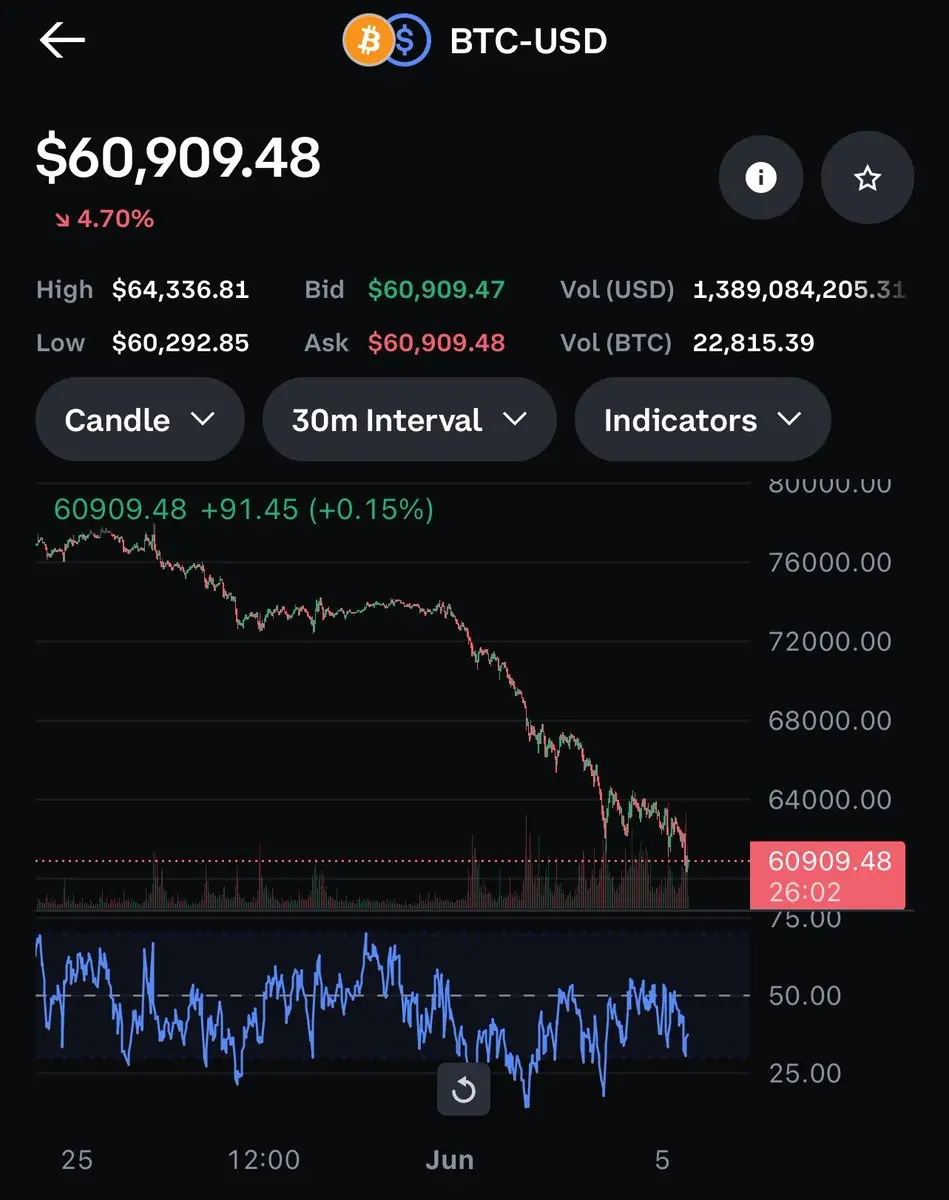
Task: Tap the blue dollar coin icon
Action: (x=408, y=41)
